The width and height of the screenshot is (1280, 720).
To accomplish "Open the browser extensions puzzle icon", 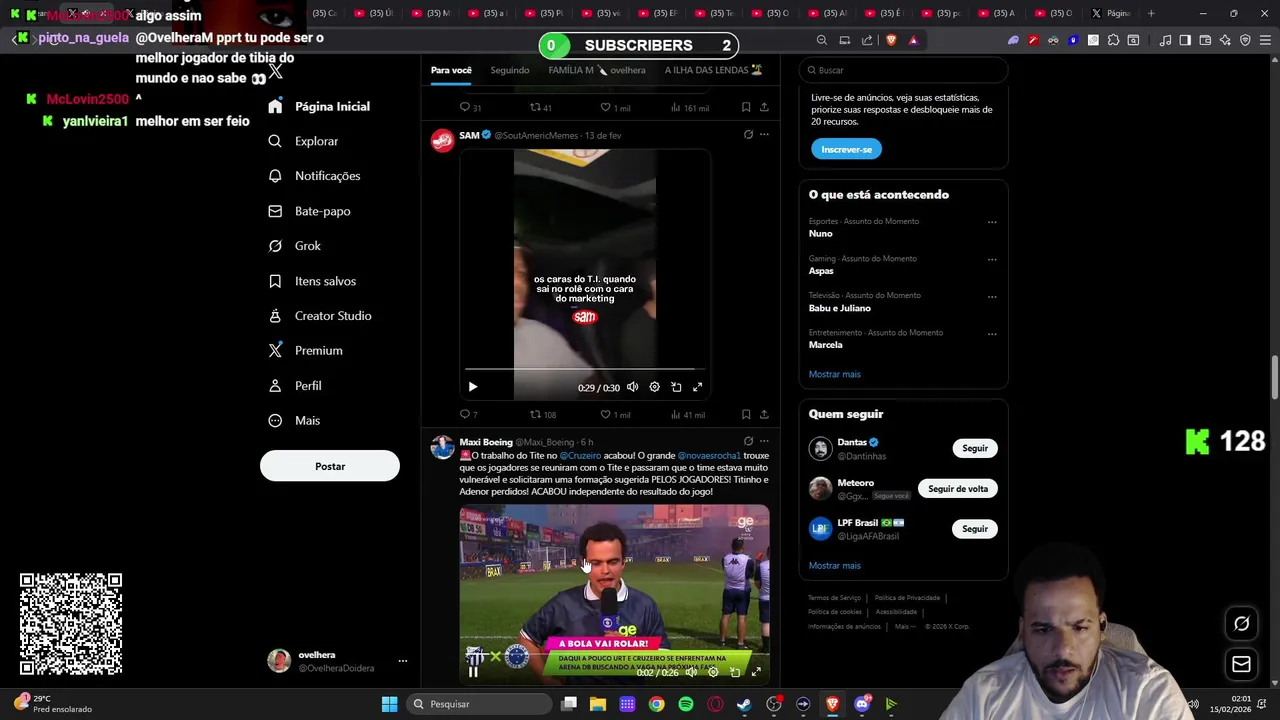I will [x=1113, y=40].
